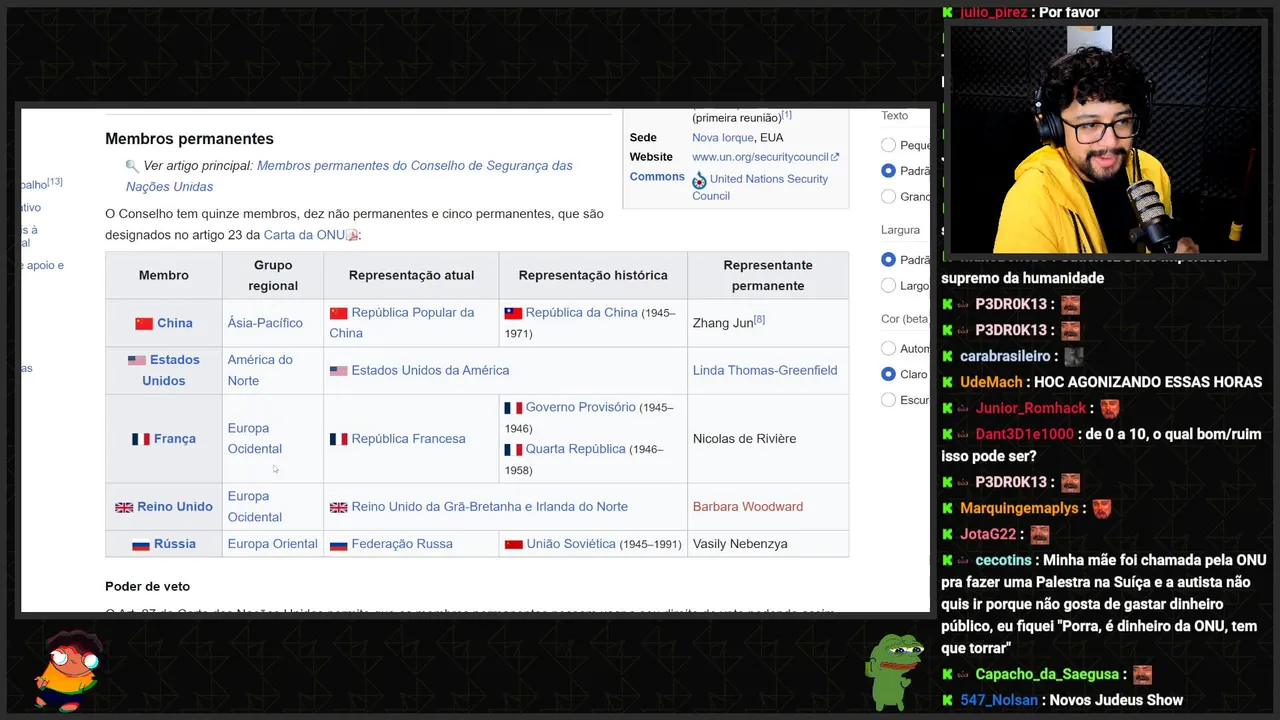Click the Commons logo icon in infobox

pos(699,180)
